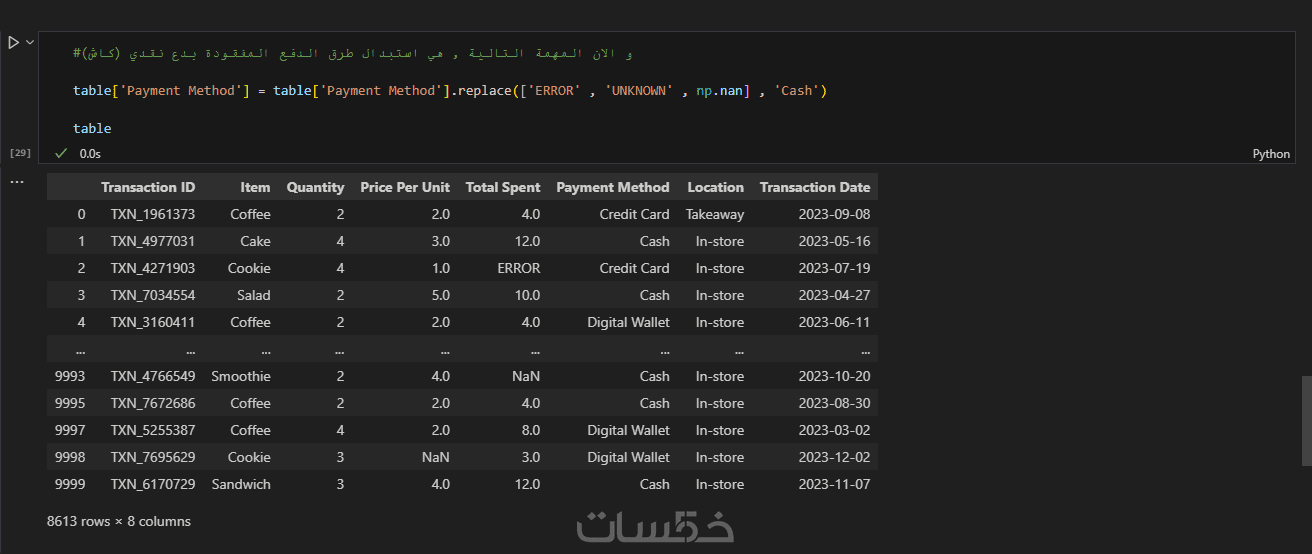Click date 2023-12-02
The image size is (1312, 554).
[x=834, y=457]
